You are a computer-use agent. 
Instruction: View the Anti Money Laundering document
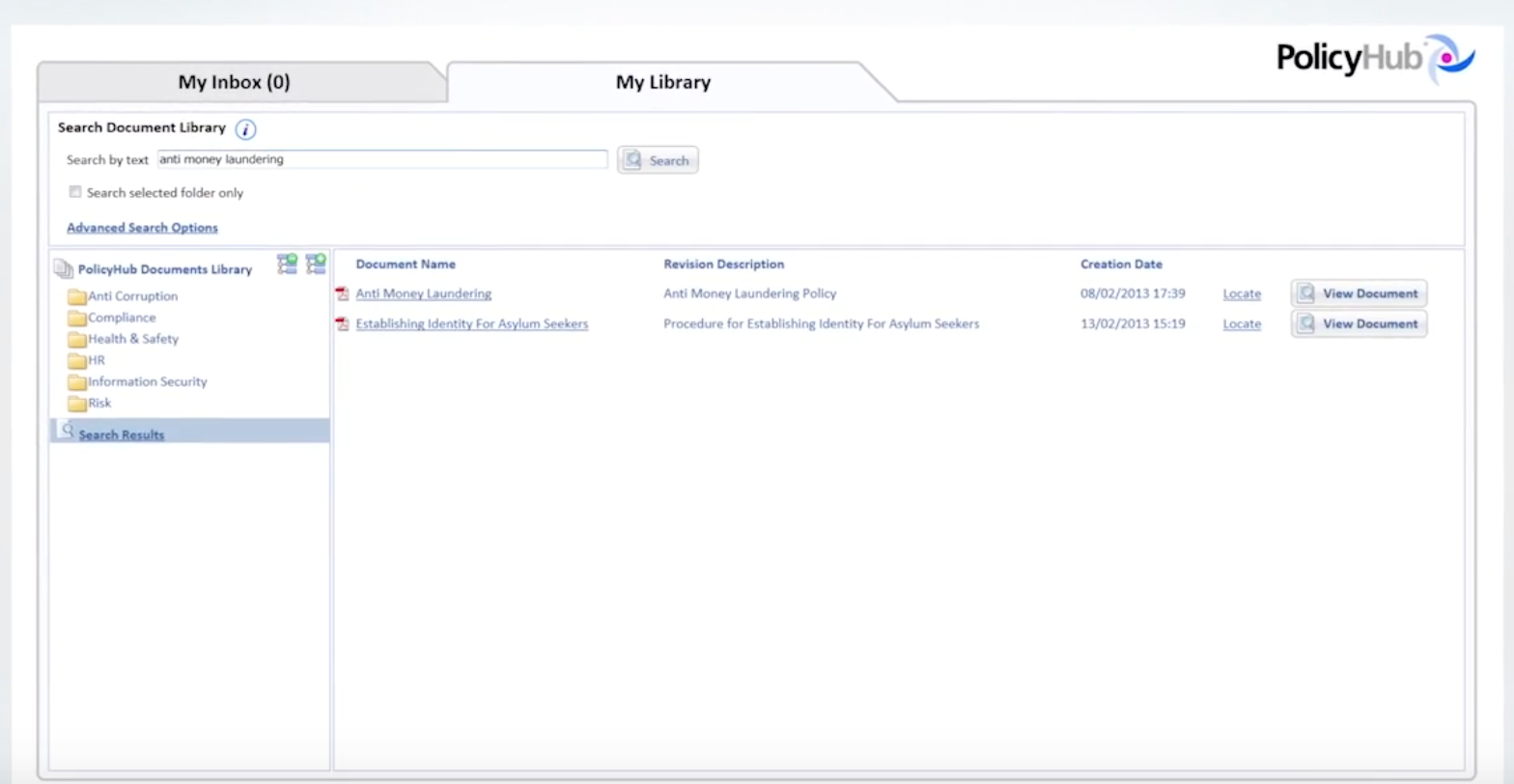click(1359, 294)
